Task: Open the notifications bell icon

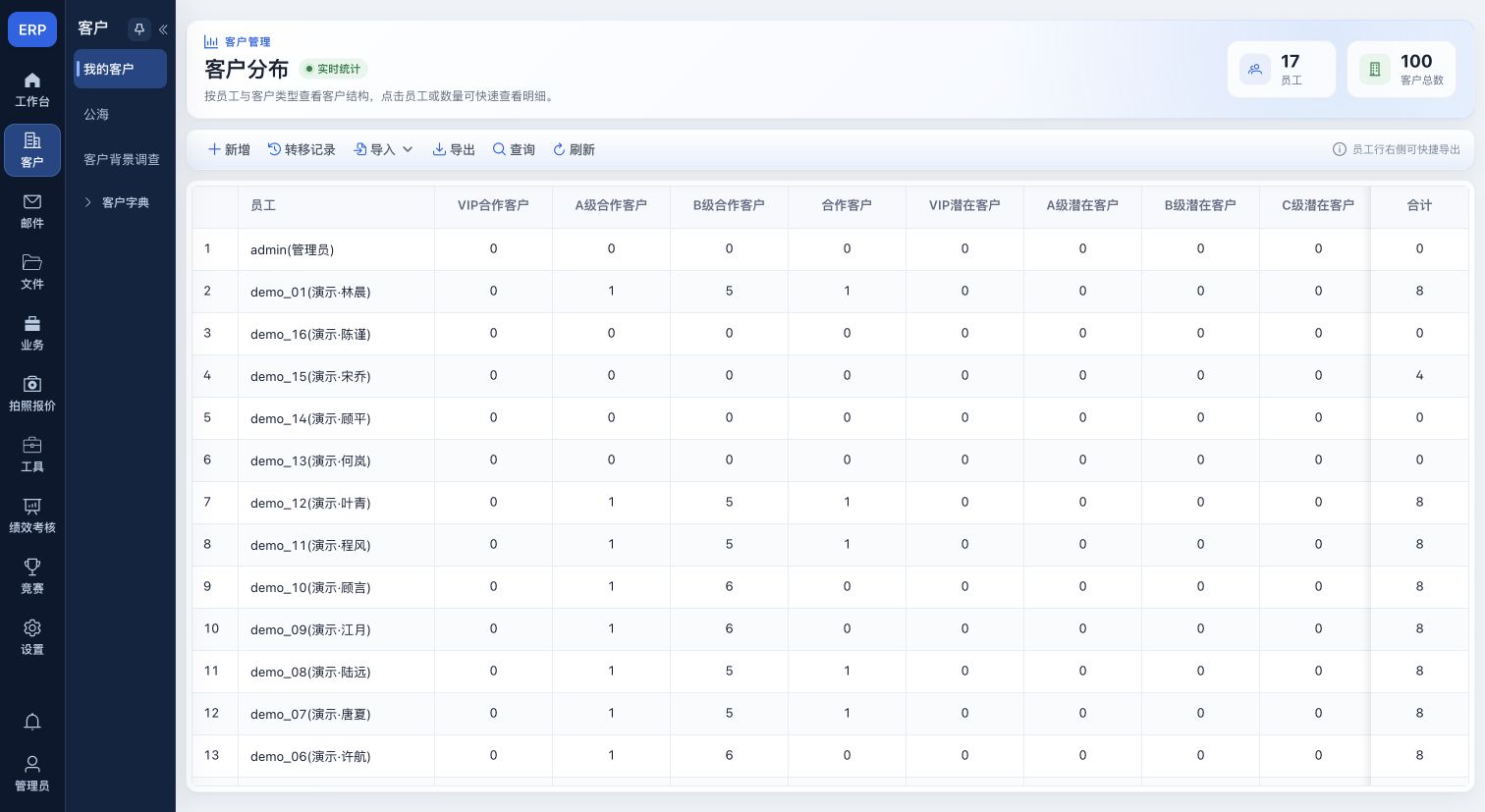Action: click(x=32, y=723)
